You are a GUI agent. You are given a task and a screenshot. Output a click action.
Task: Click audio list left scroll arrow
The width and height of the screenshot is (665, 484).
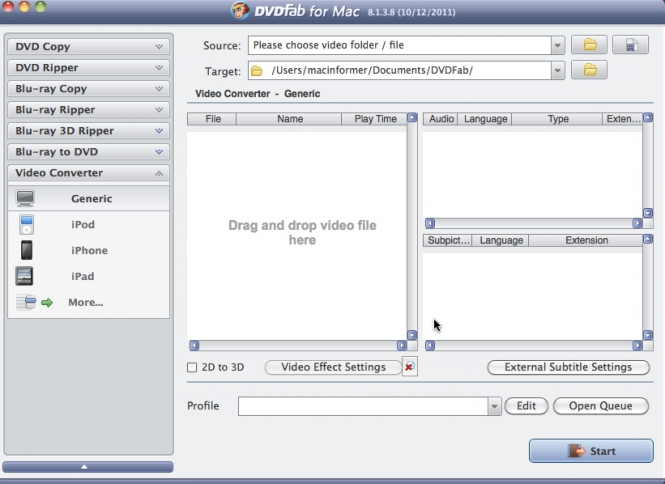click(430, 223)
